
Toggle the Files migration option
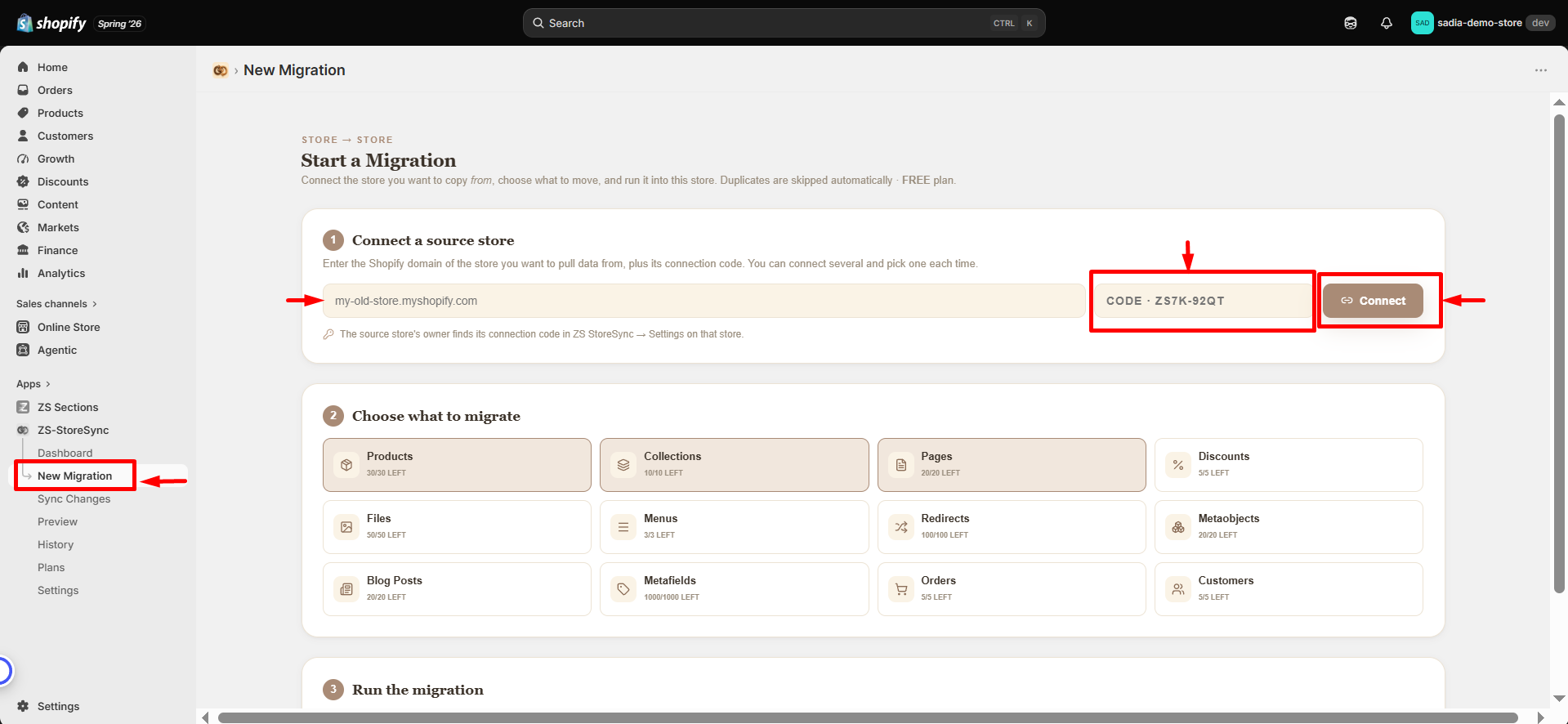(x=457, y=527)
